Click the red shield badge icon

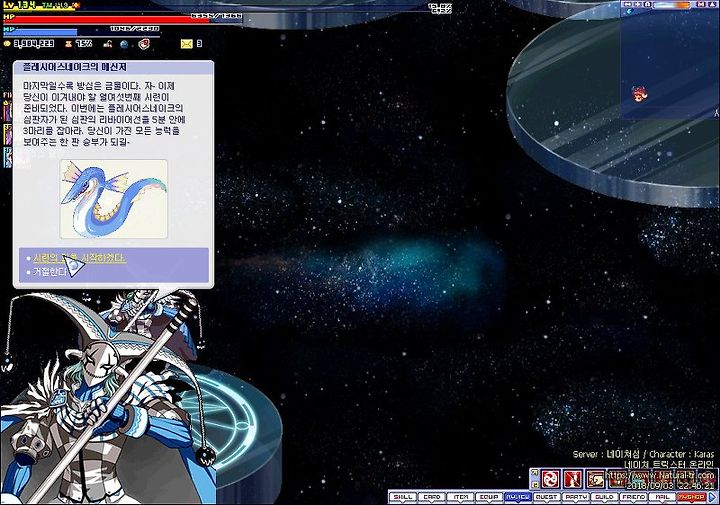pos(144,44)
